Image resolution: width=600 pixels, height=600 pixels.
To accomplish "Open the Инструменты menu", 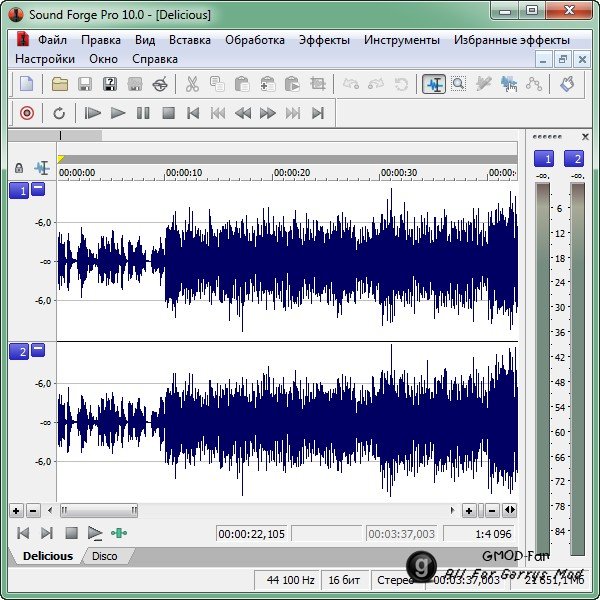I will pyautogui.click(x=402, y=40).
